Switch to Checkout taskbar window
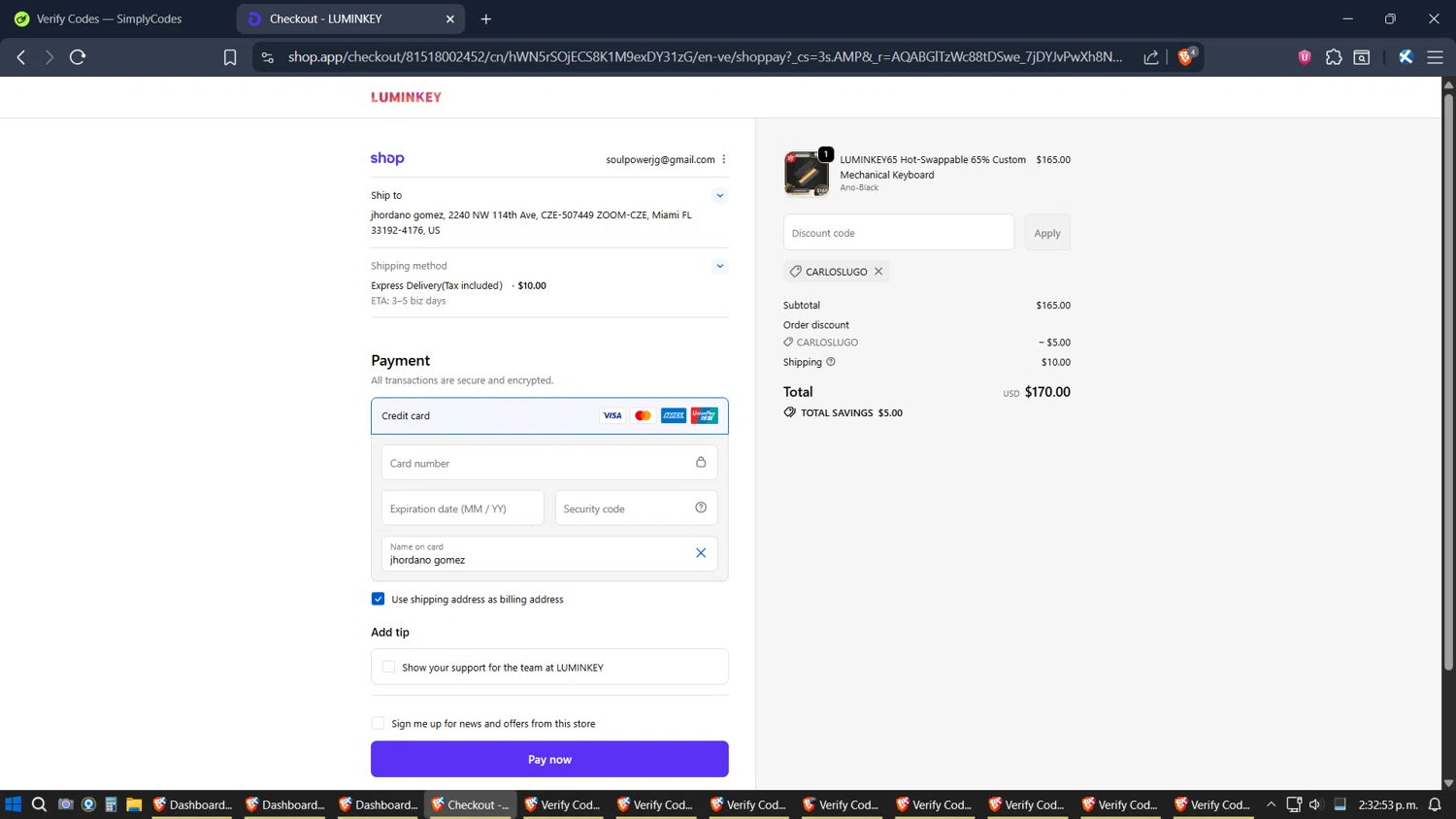This screenshot has height=819, width=1456. click(x=471, y=804)
